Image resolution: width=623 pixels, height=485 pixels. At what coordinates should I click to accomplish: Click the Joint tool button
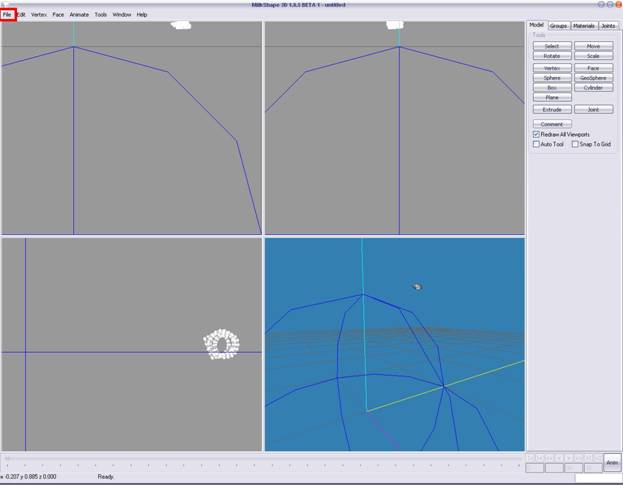coord(593,109)
